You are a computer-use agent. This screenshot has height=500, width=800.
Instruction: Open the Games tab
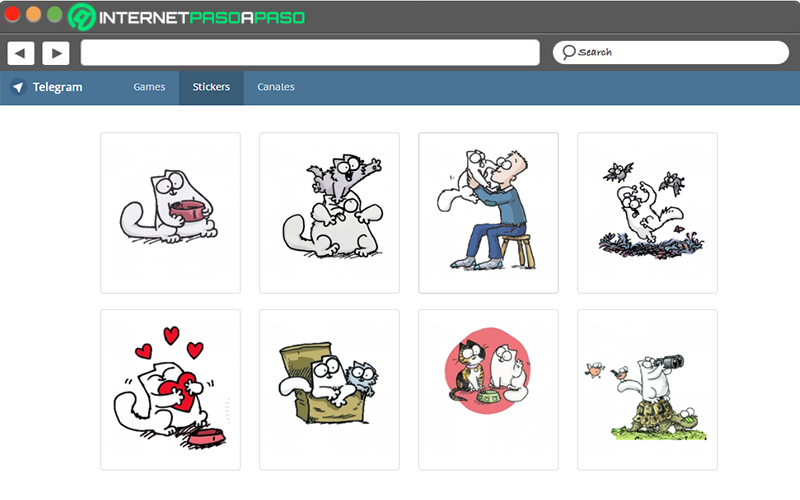(x=149, y=87)
